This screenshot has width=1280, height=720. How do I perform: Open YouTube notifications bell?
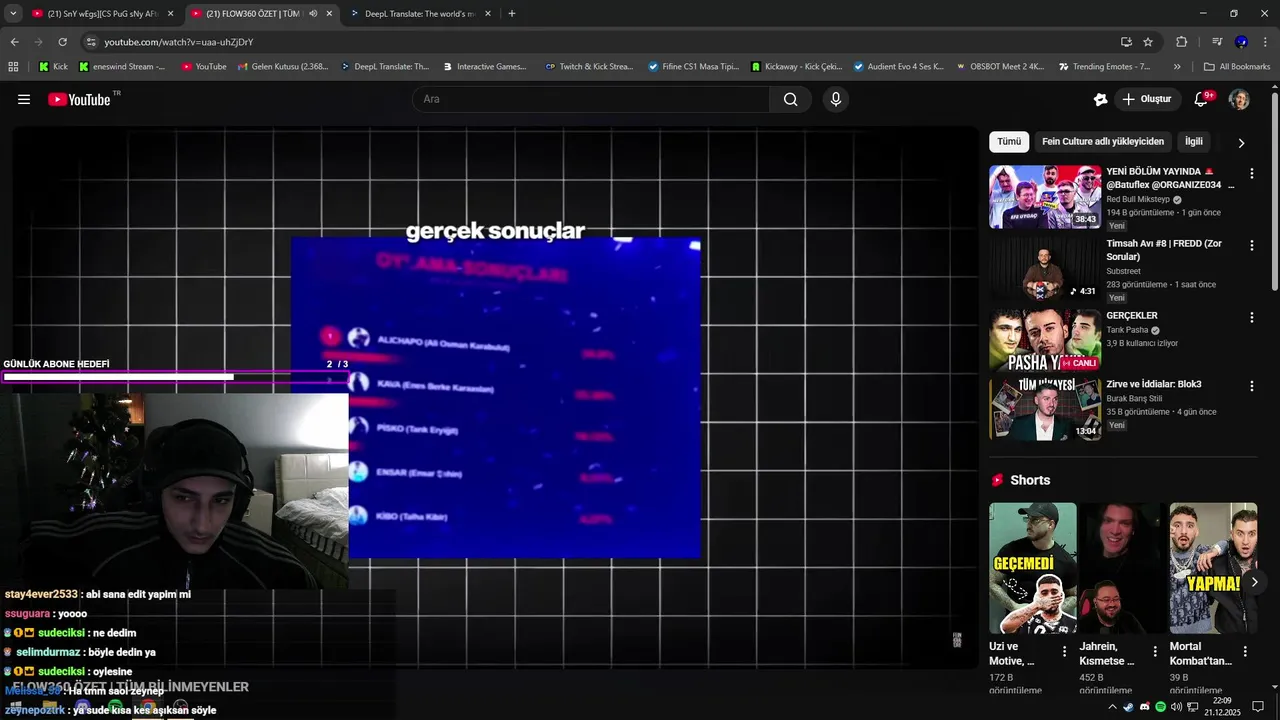tap(1201, 99)
